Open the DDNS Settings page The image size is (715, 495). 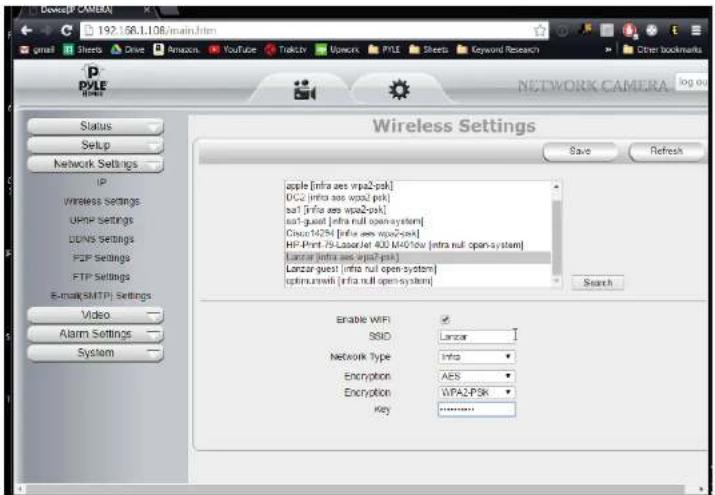tap(101, 239)
